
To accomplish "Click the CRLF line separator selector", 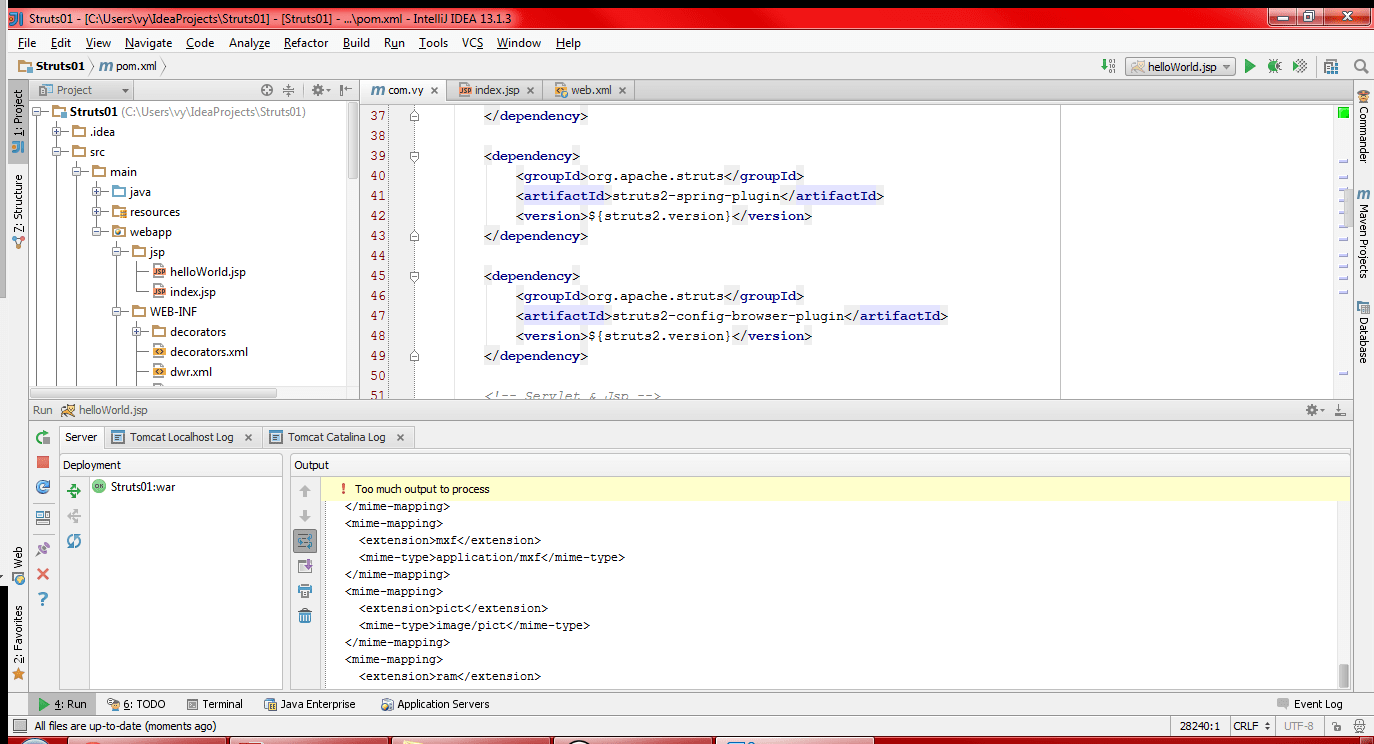I will tap(1253, 726).
